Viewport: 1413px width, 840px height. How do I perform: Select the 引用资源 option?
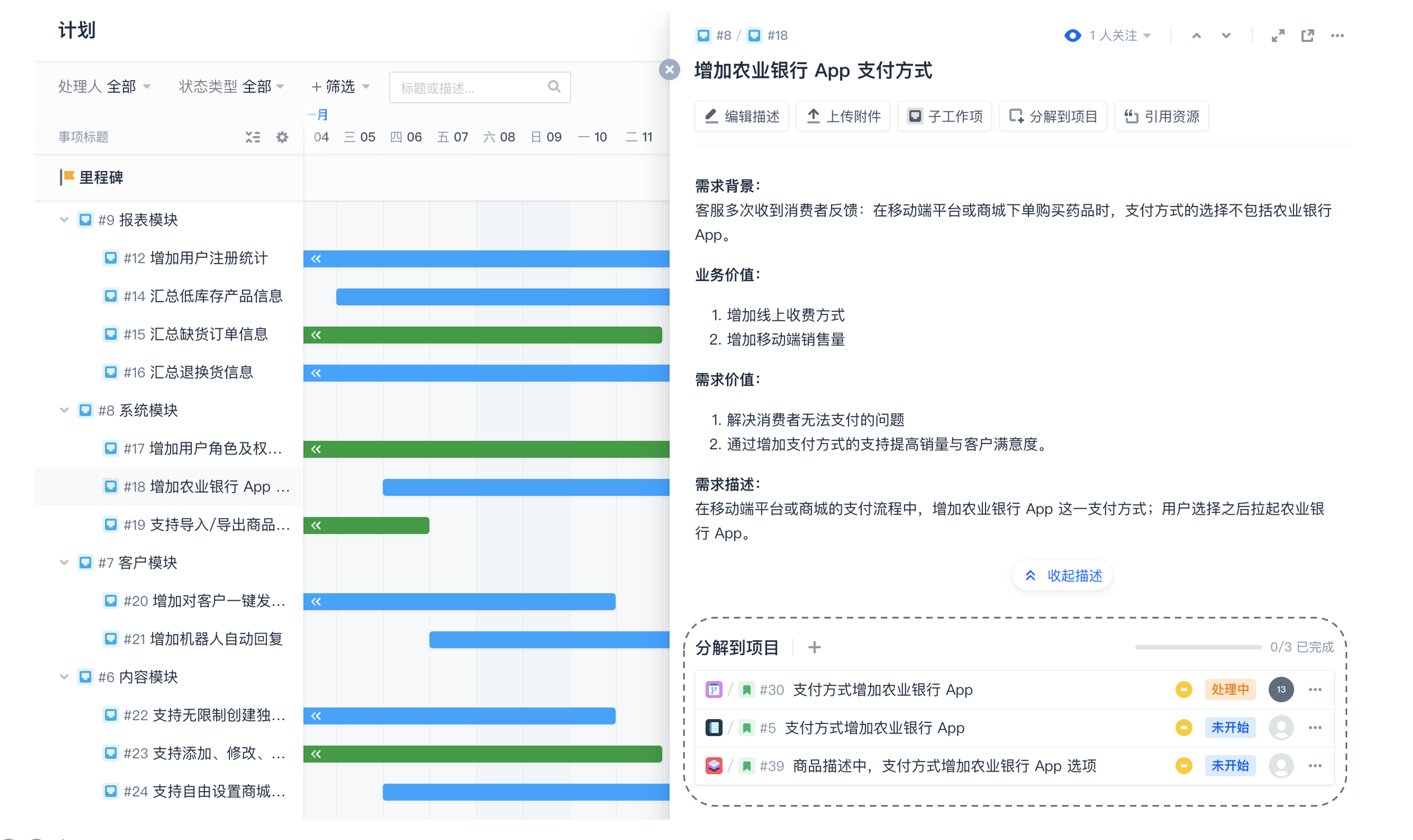(1161, 116)
